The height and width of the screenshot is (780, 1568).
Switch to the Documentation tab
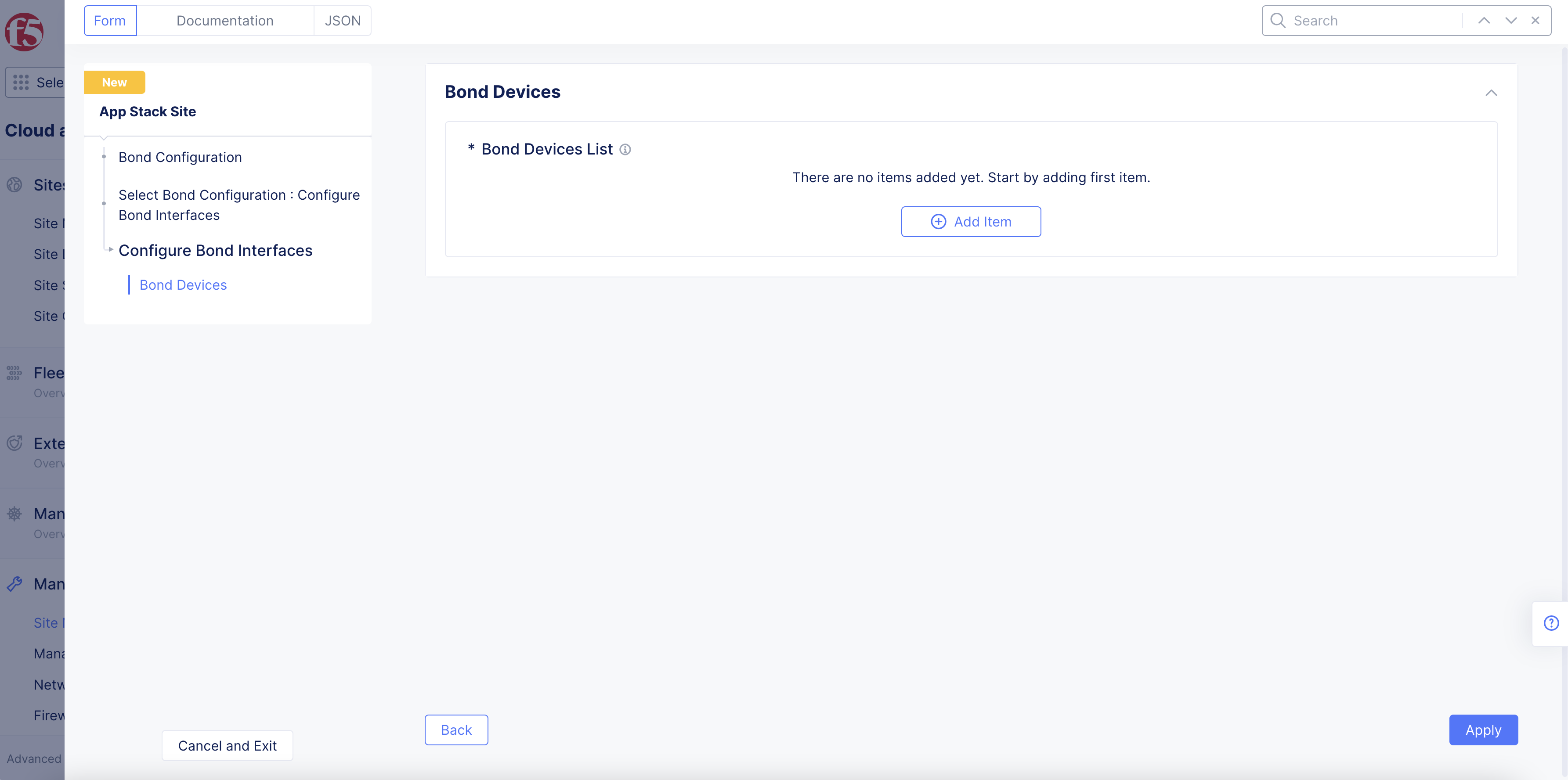coord(224,21)
